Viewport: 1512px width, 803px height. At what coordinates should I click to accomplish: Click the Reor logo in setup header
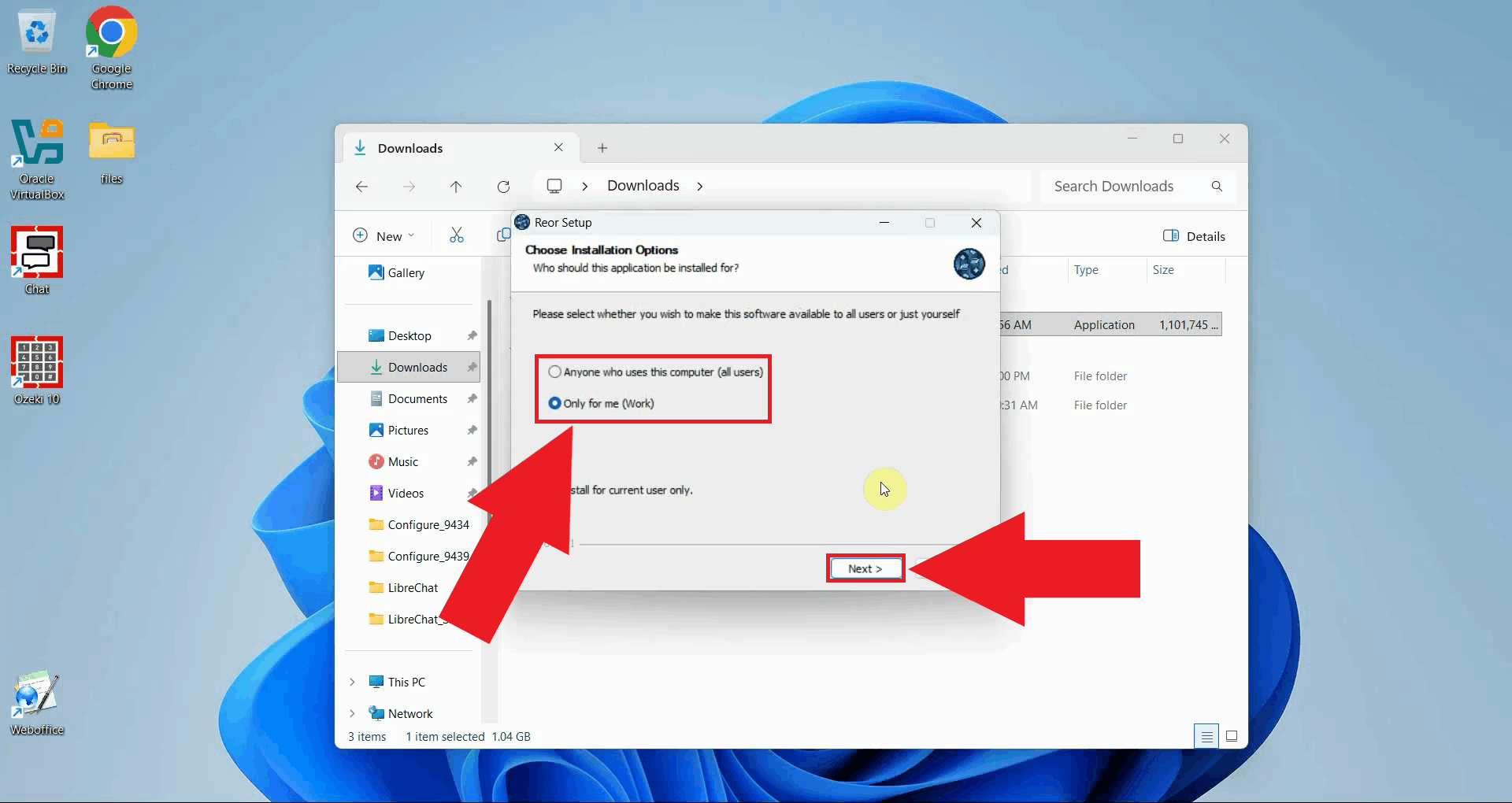click(x=969, y=263)
